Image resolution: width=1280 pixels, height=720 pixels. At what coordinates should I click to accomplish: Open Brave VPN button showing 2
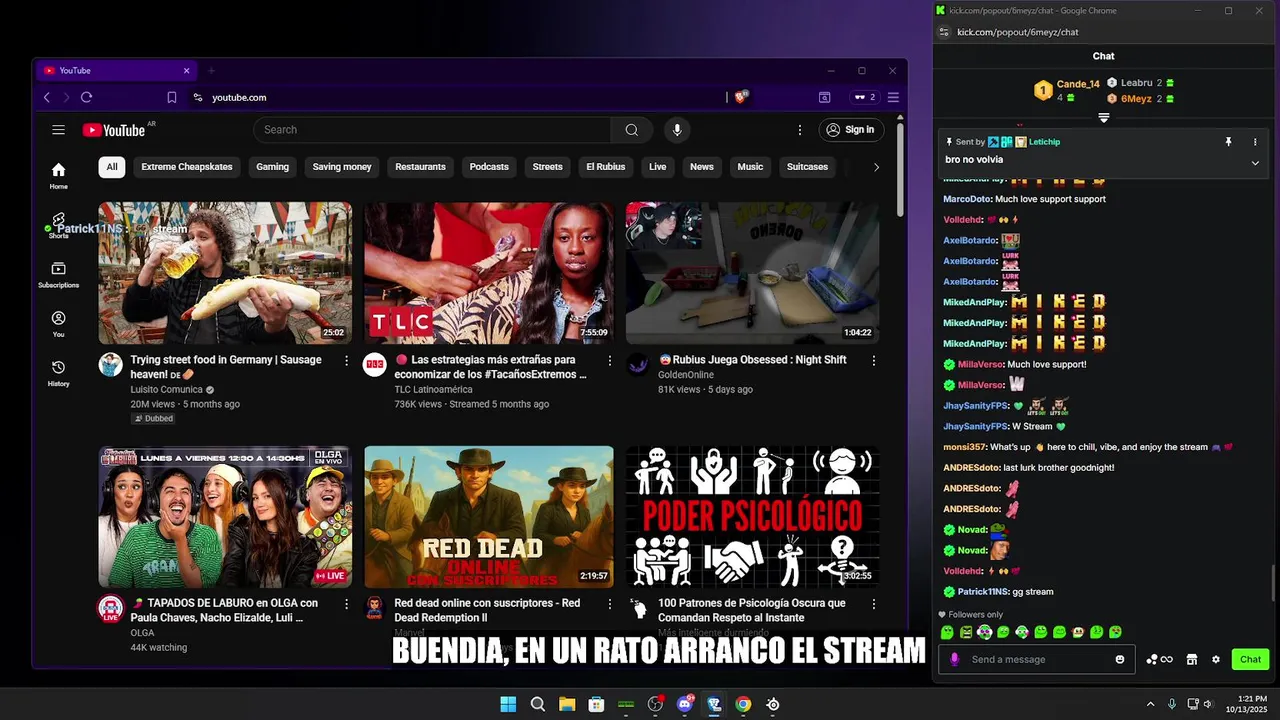point(864,97)
